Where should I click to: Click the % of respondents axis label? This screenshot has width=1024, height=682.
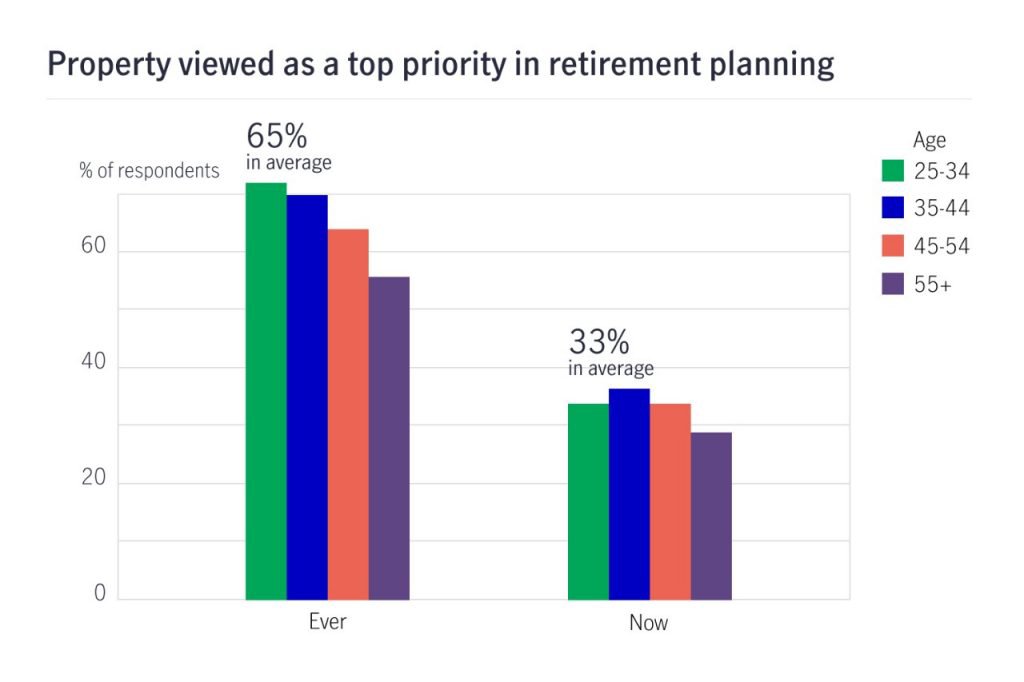[149, 170]
